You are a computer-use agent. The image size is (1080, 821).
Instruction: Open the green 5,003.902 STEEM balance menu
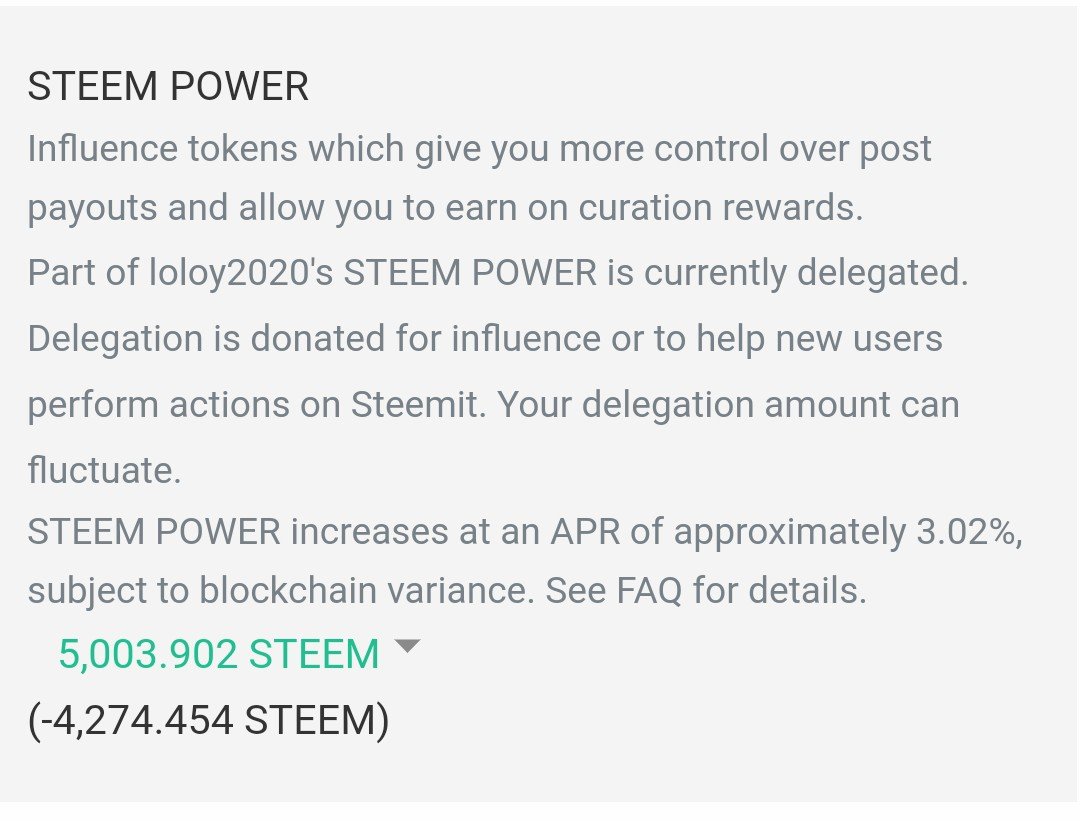[219, 654]
